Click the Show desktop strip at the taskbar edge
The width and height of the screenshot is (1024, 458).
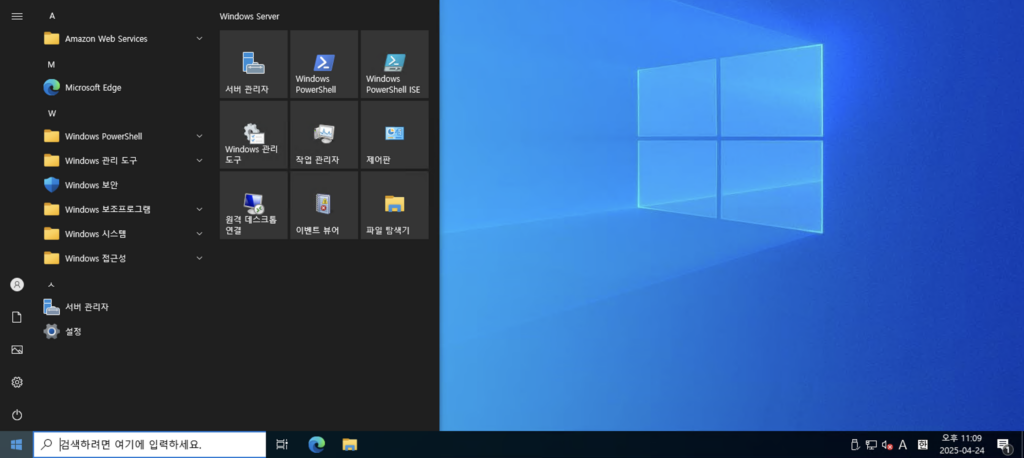pyautogui.click(x=1021, y=445)
